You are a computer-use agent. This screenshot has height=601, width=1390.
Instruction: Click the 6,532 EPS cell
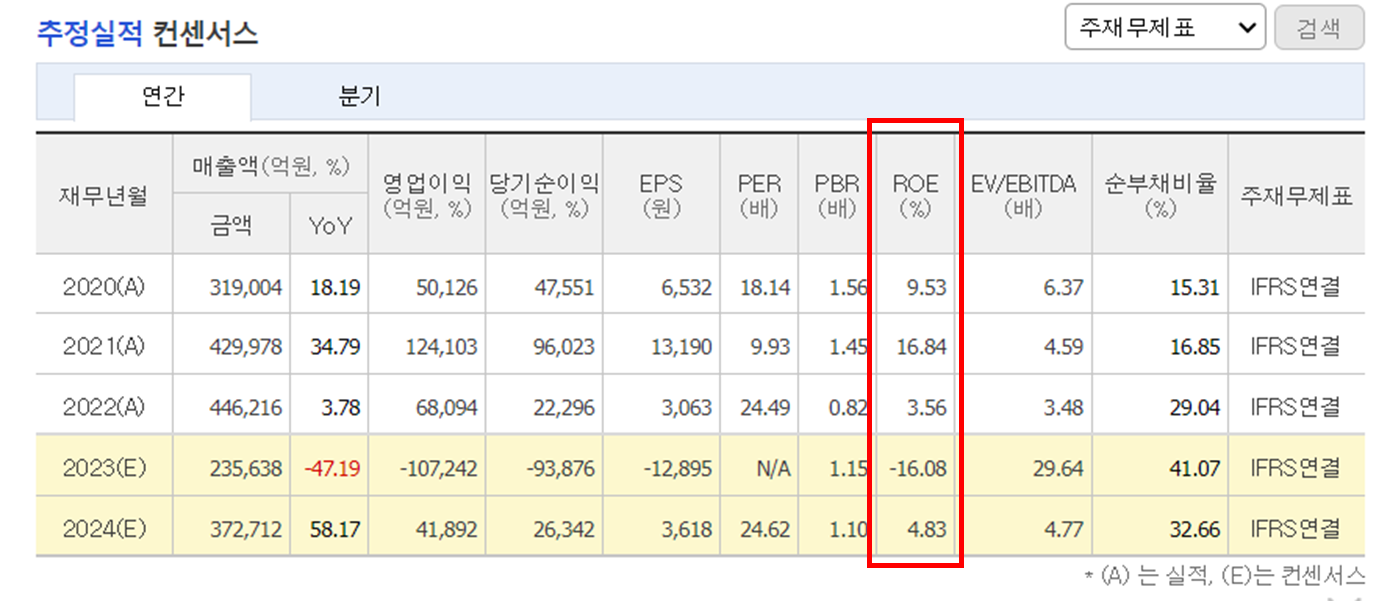[x=685, y=287]
